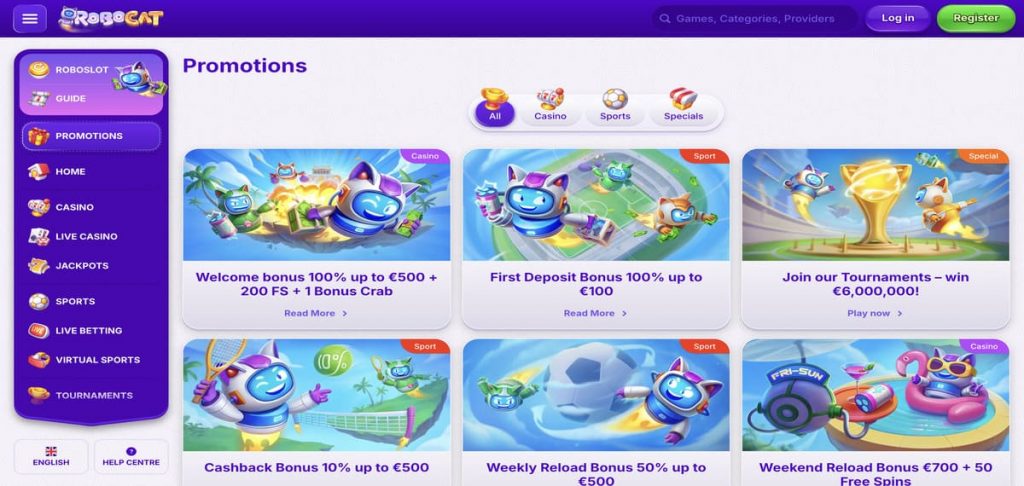1024x486 pixels.
Task: Open the Help Centre question icon
Action: 131,451
